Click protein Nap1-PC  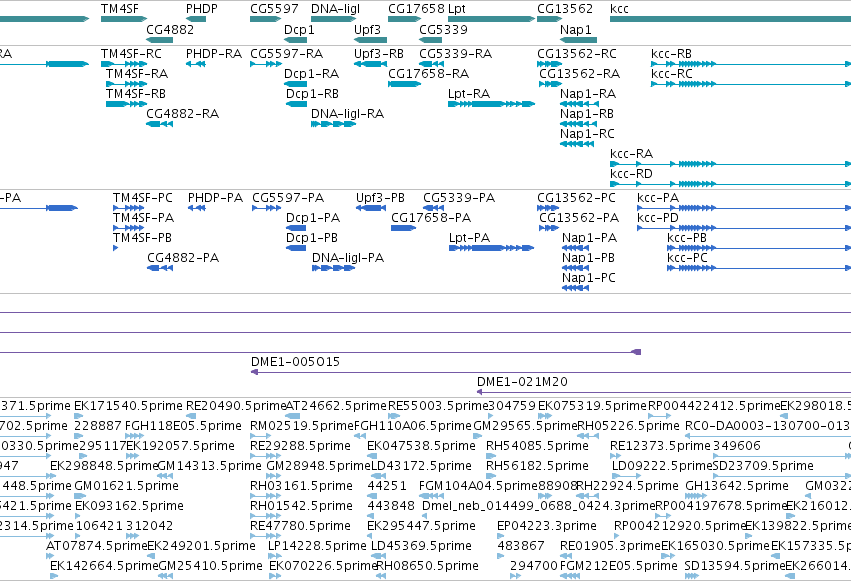pos(576,289)
